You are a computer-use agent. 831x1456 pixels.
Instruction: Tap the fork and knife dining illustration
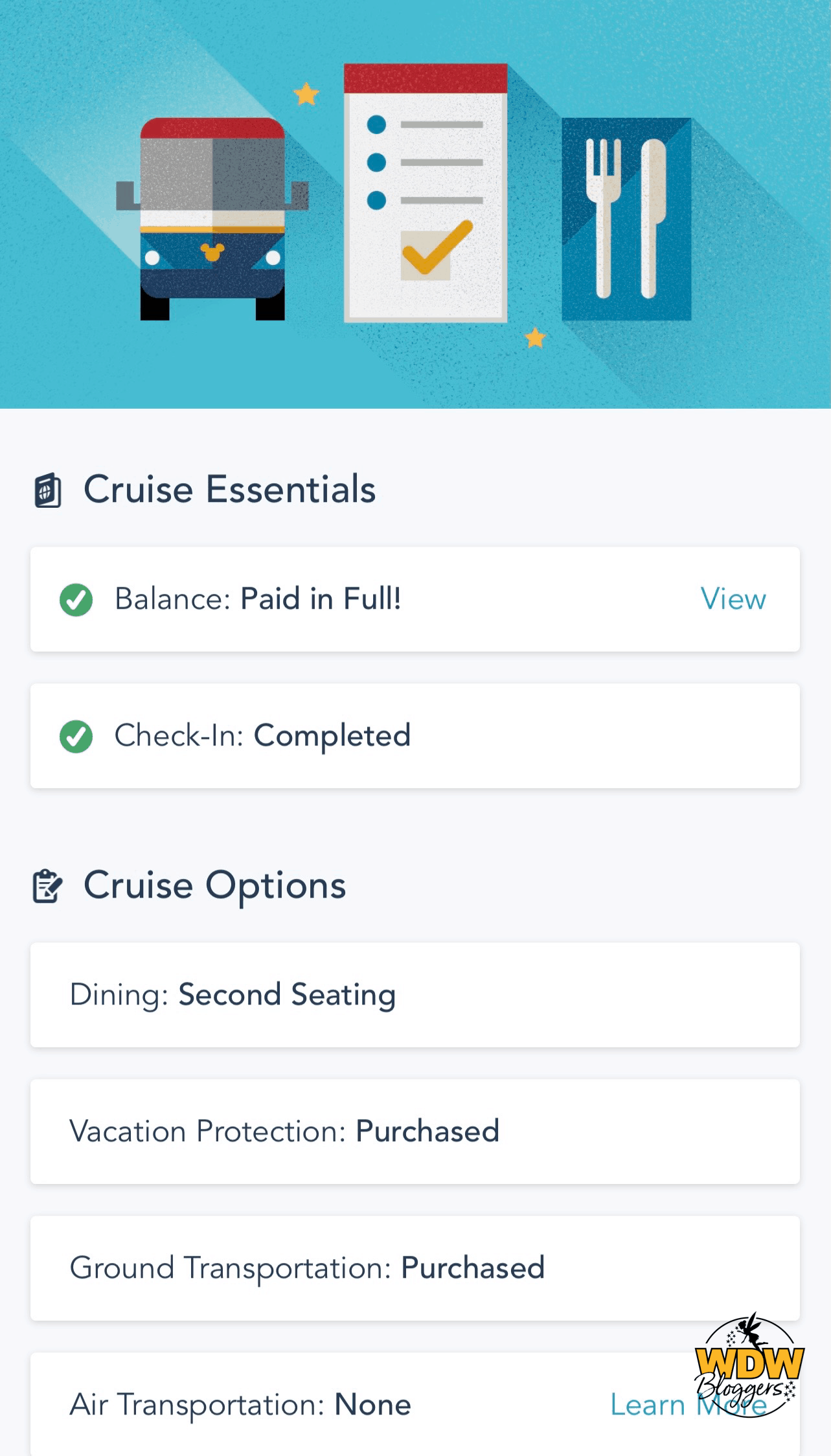[626, 219]
